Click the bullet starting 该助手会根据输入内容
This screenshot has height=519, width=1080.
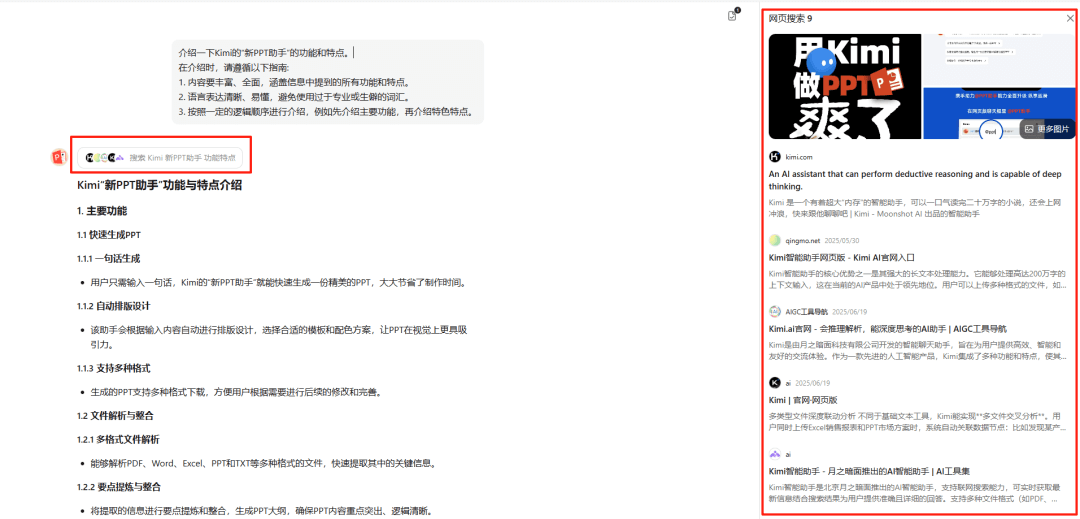point(280,337)
